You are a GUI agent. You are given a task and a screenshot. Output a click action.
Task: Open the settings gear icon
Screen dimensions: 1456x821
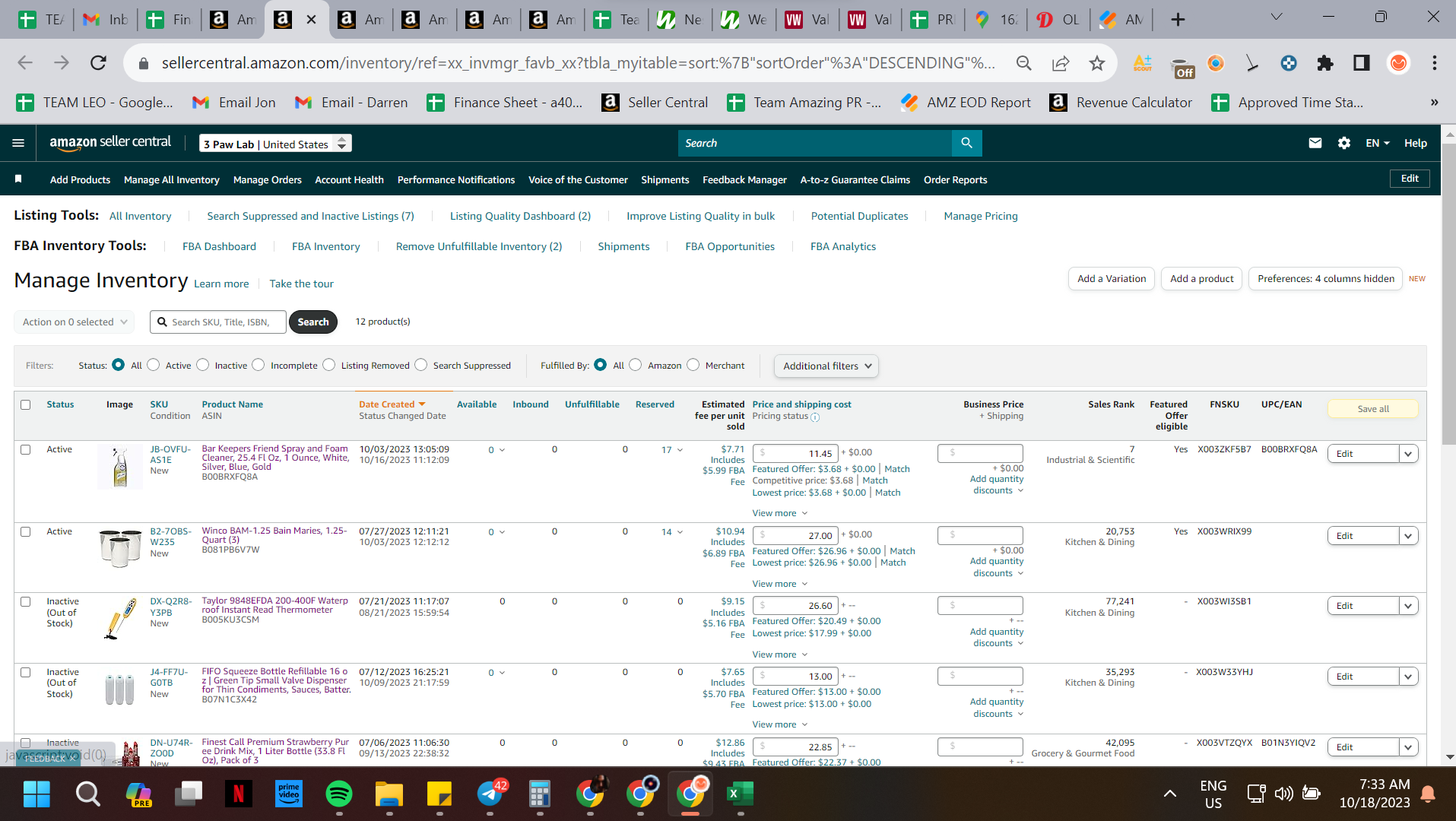point(1343,143)
